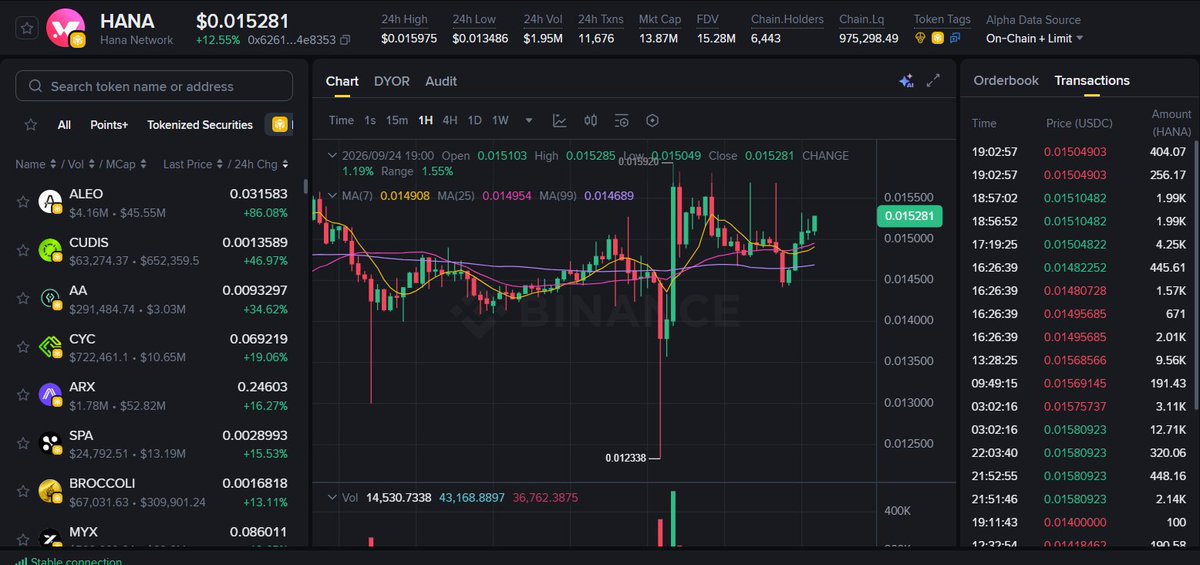Copy the contract address 0x6261...4e8353
This screenshot has height=565, width=1200.
click(x=345, y=40)
